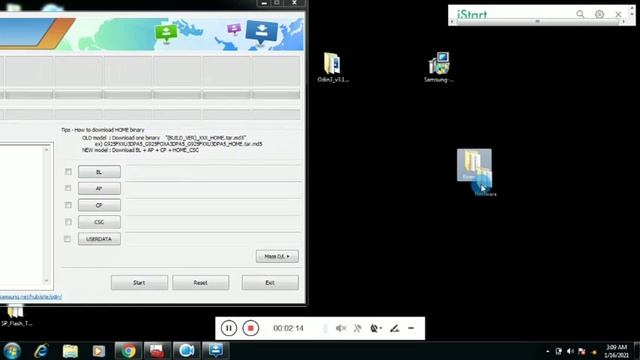
Task: Click the recording timer 00:02:14
Action: tap(289, 328)
